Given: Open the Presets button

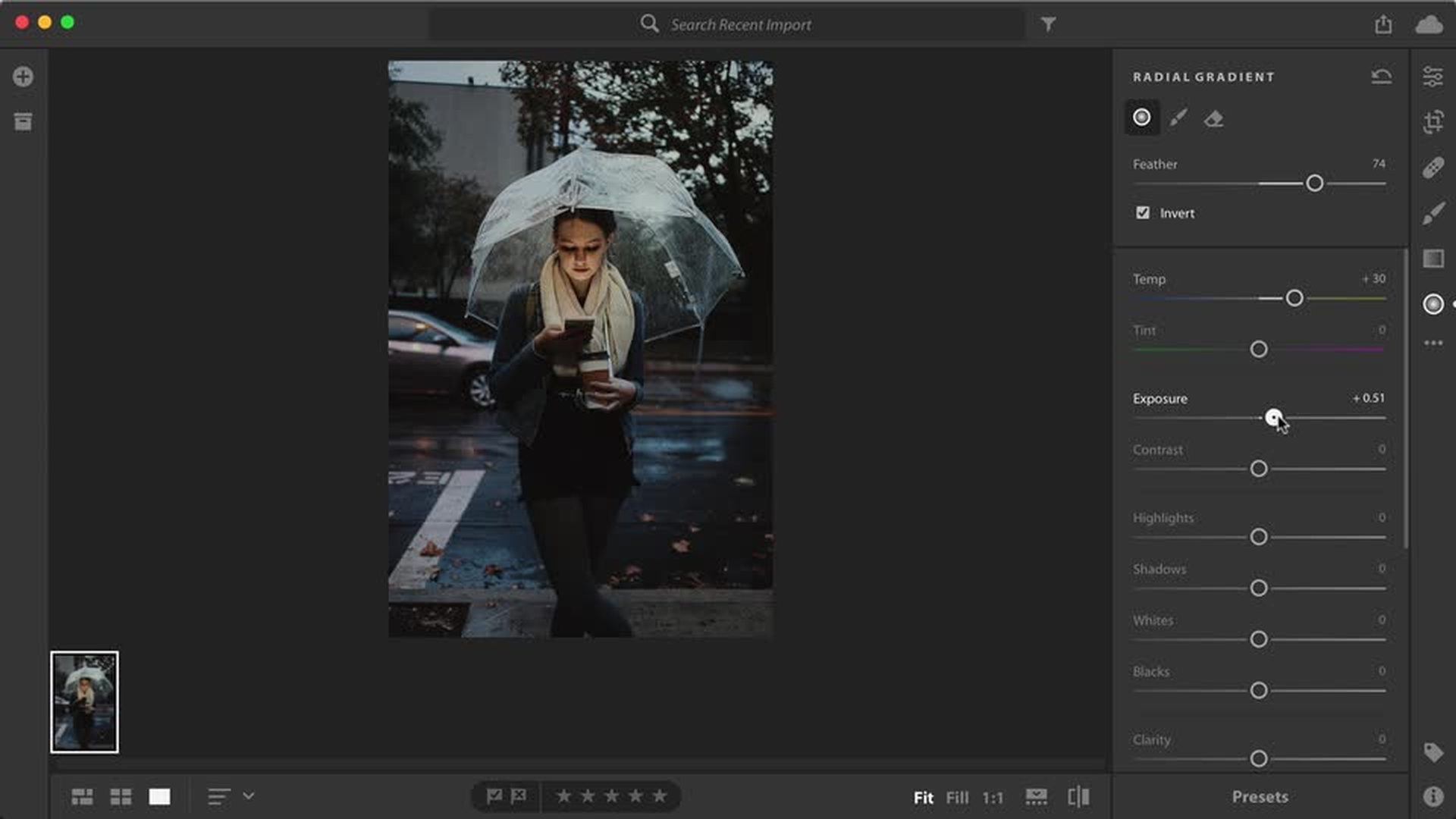Looking at the screenshot, I should pos(1260,797).
